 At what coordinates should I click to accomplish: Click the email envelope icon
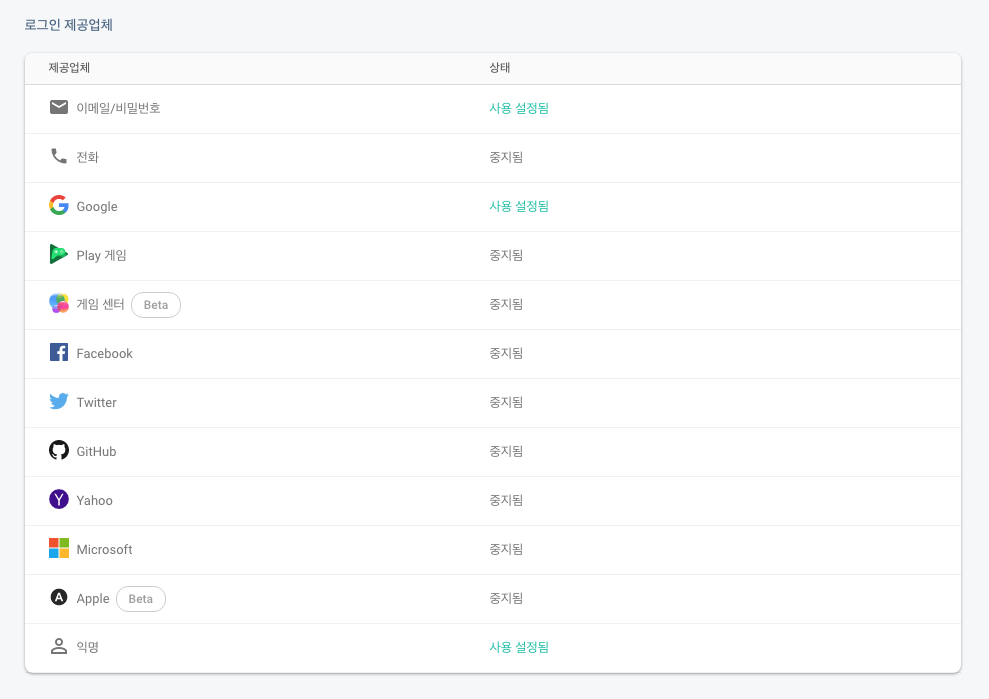[x=59, y=107]
